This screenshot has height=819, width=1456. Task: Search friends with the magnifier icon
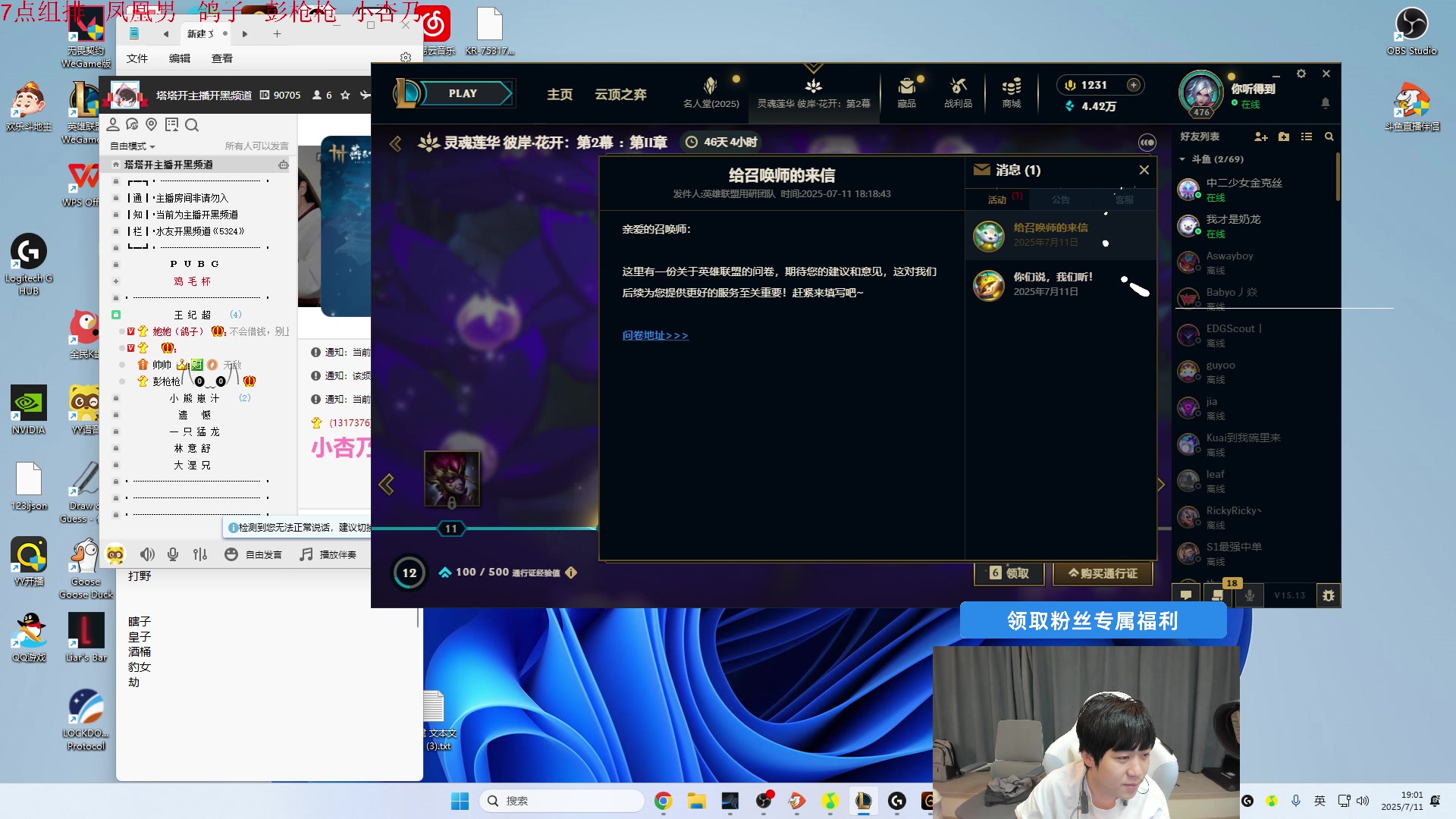1329,136
